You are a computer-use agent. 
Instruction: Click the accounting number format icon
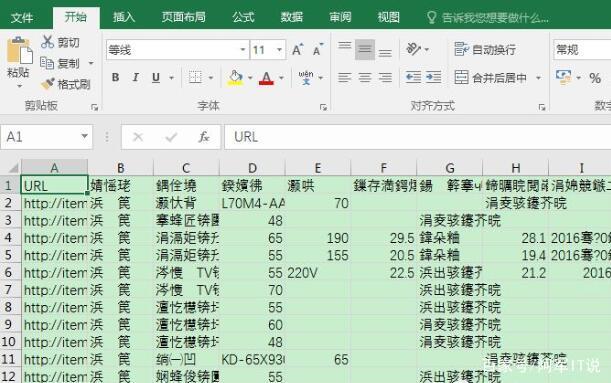coord(563,78)
